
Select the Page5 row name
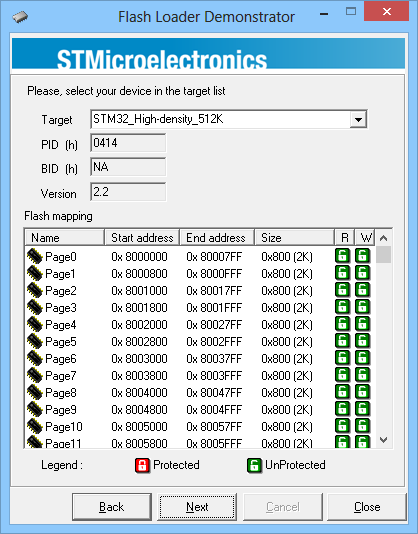coord(61,342)
